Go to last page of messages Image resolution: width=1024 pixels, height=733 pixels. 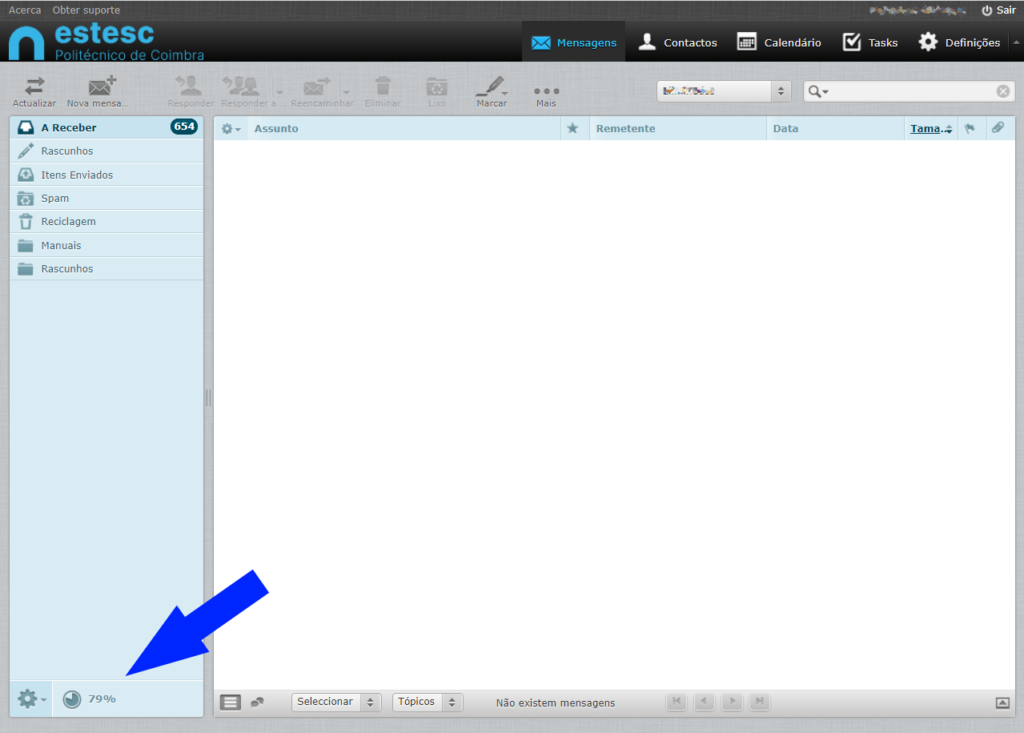(760, 702)
